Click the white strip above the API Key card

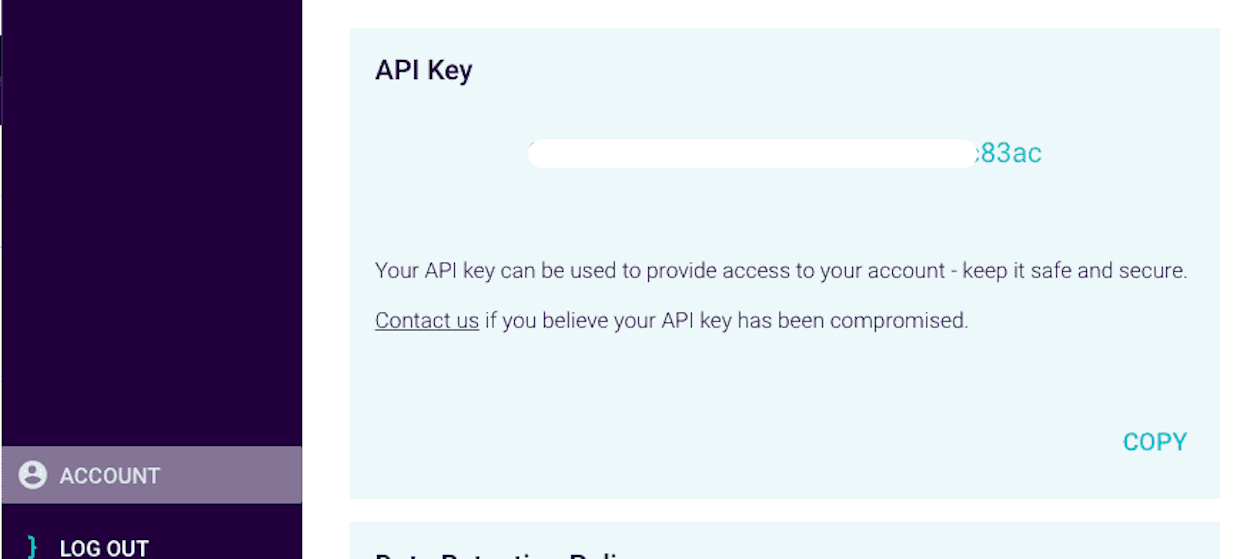784,14
